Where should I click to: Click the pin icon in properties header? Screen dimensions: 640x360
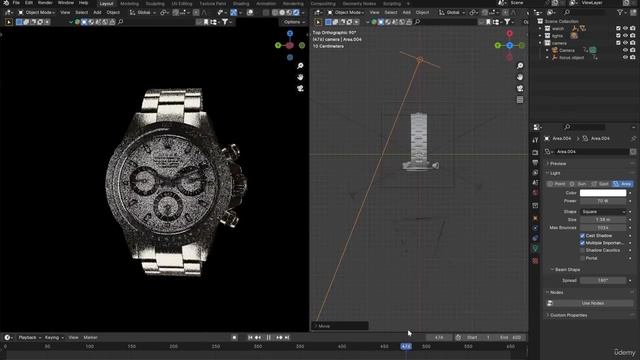point(633,139)
